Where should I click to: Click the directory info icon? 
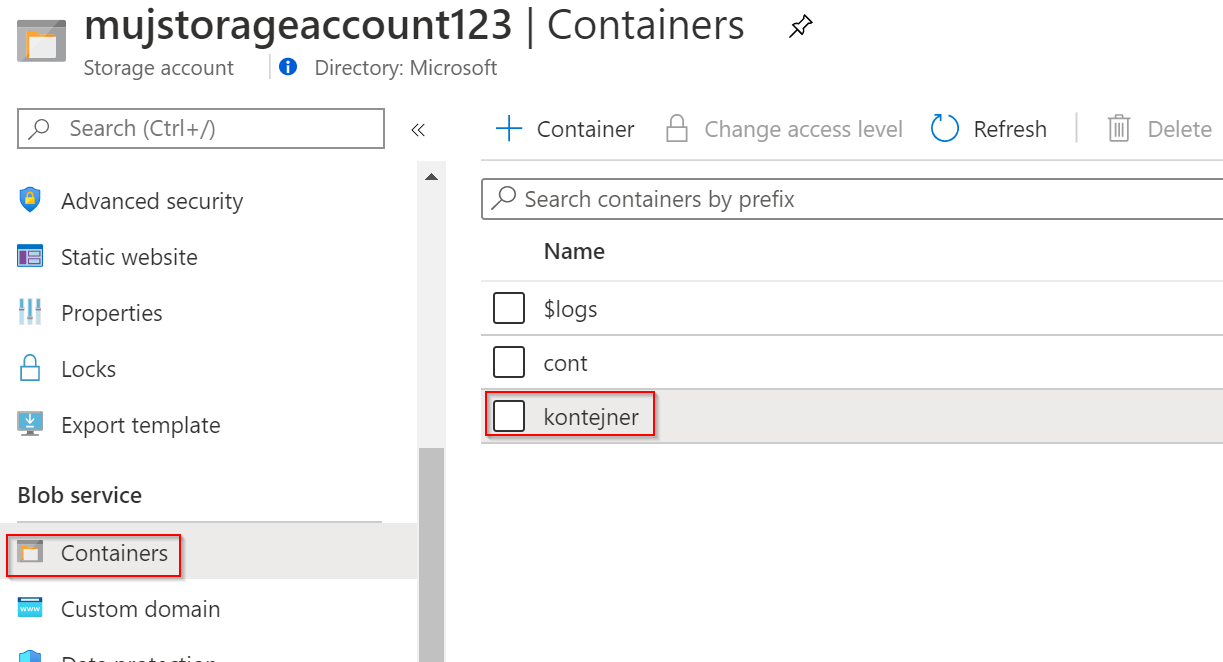pos(288,67)
